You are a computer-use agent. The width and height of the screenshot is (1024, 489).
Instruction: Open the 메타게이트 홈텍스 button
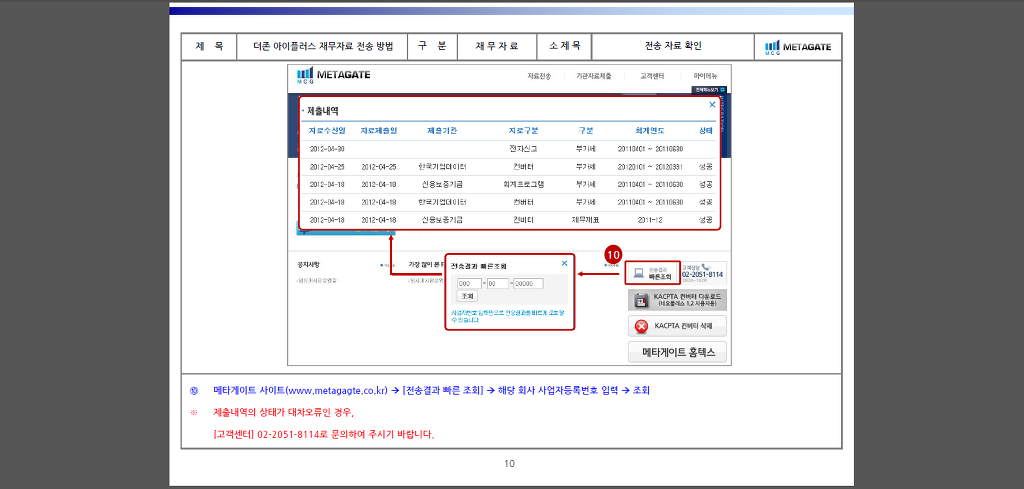pyautogui.click(x=677, y=352)
